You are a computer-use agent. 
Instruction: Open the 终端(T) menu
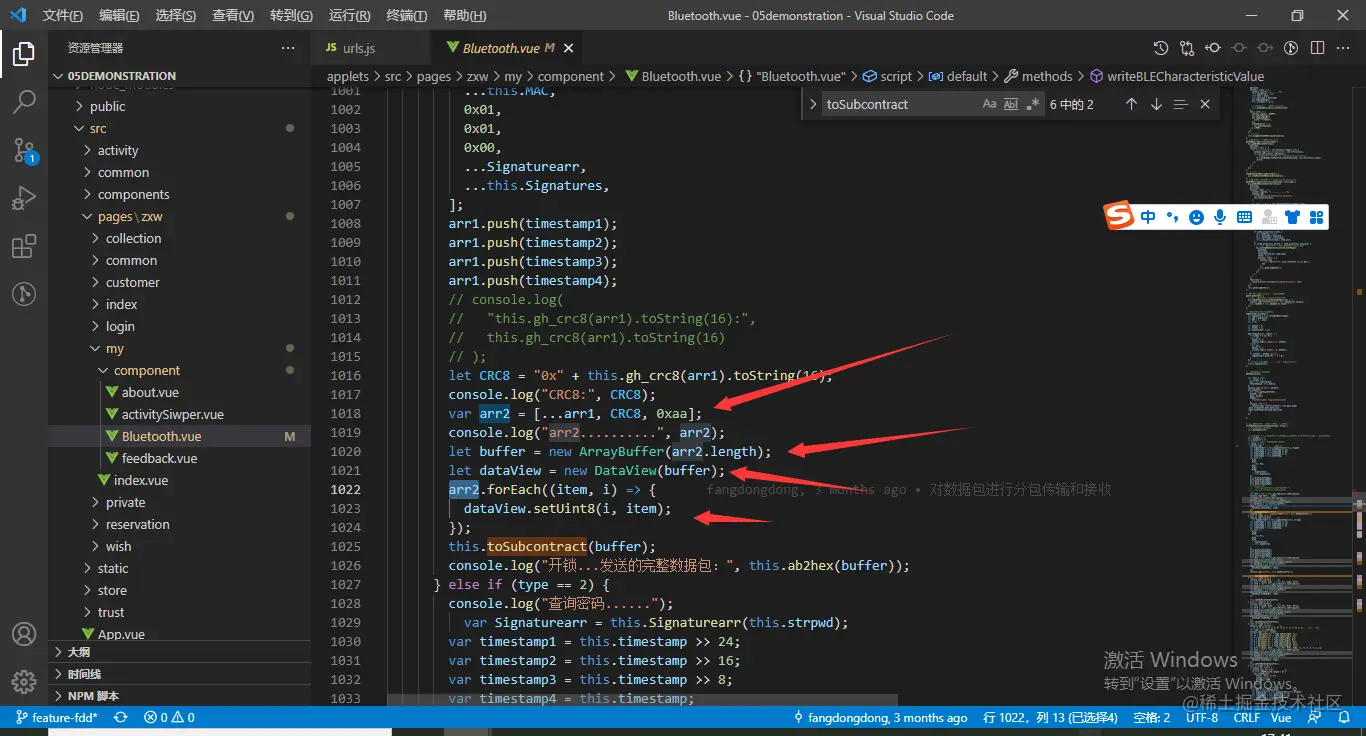406,15
